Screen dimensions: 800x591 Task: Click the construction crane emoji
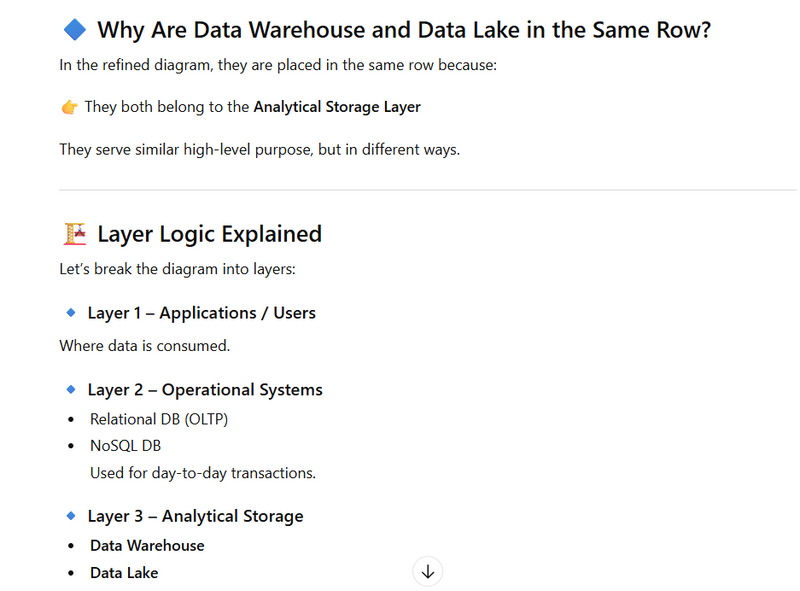(x=74, y=234)
